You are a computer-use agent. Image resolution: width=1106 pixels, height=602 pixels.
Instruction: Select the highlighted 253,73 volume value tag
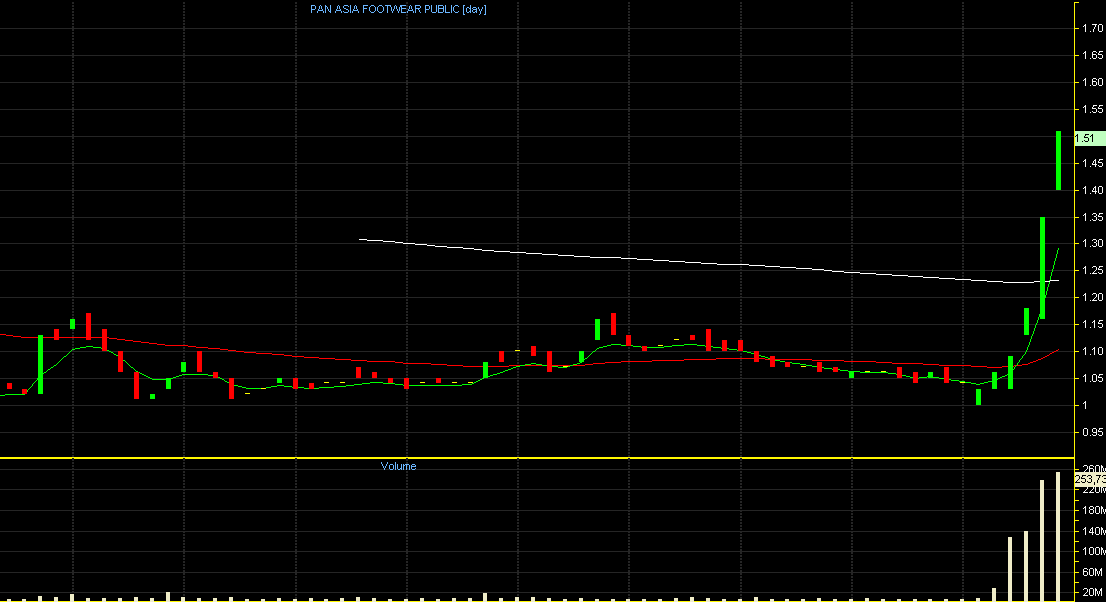(x=1090, y=479)
